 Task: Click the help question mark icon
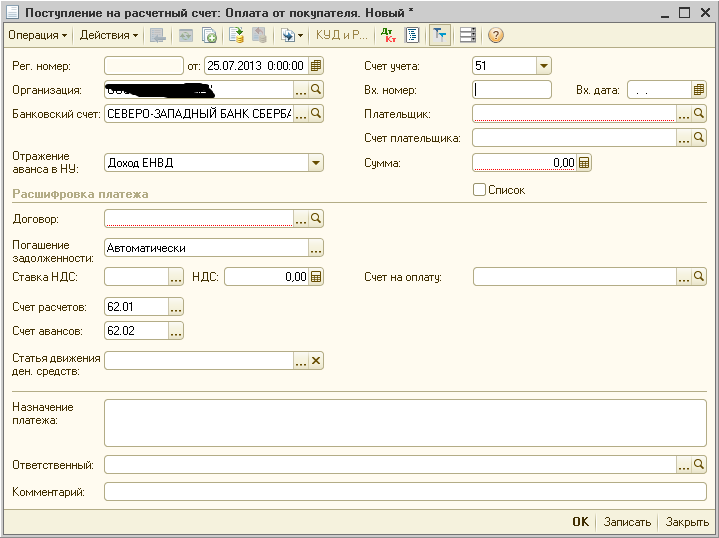(496, 35)
